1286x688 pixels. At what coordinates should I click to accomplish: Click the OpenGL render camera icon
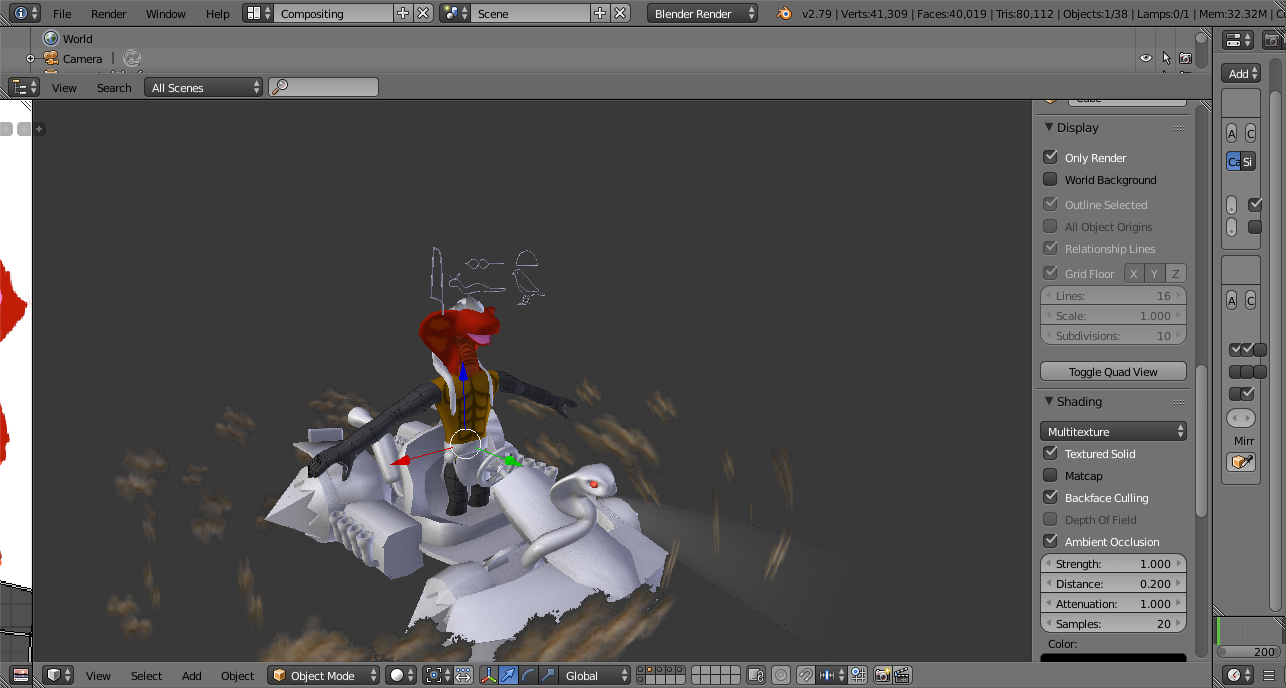[883, 675]
